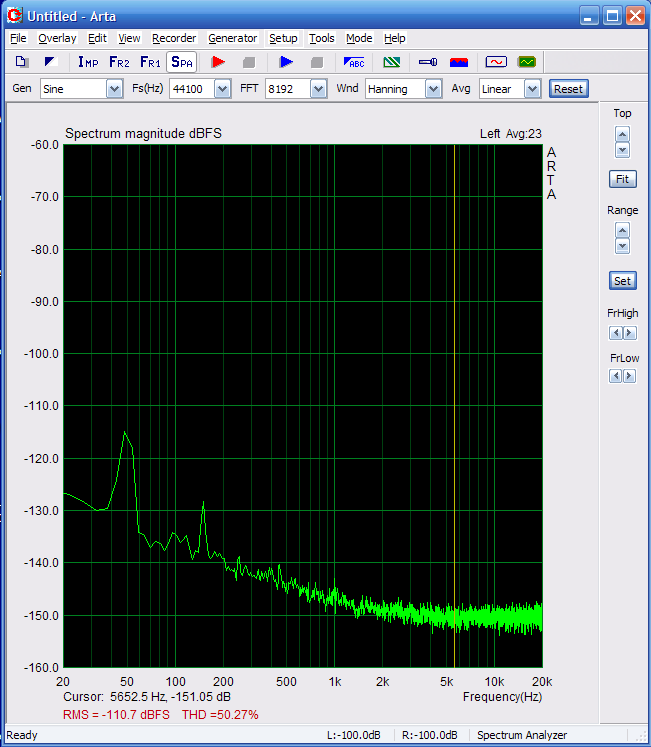Open the Fs(Hz) sampling rate dropdown
Image resolution: width=651 pixels, height=747 pixels.
[x=222, y=89]
